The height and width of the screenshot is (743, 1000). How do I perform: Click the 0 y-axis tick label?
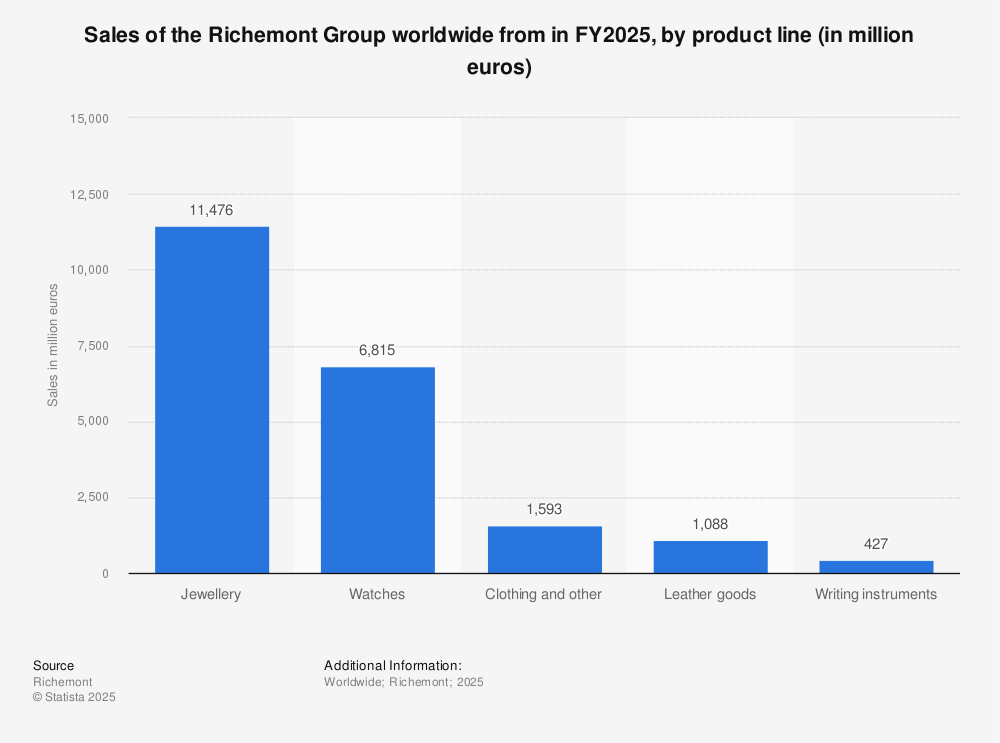coord(105,574)
